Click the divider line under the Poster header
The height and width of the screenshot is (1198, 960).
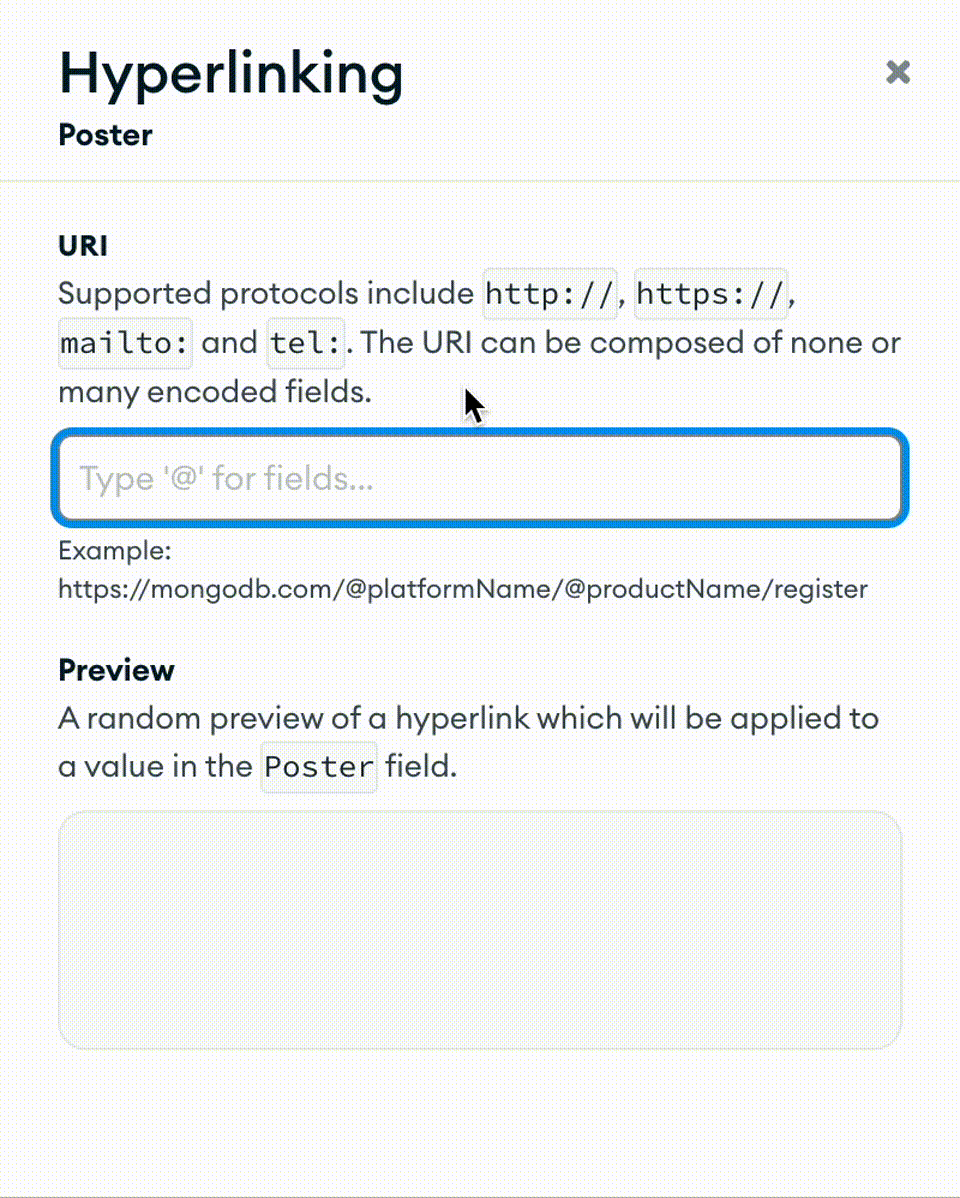click(480, 181)
